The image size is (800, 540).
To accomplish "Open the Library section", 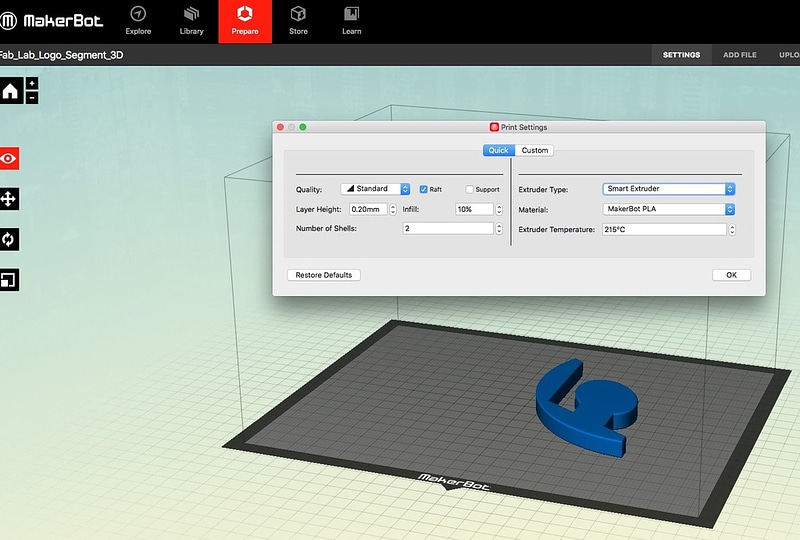I will 191,21.
